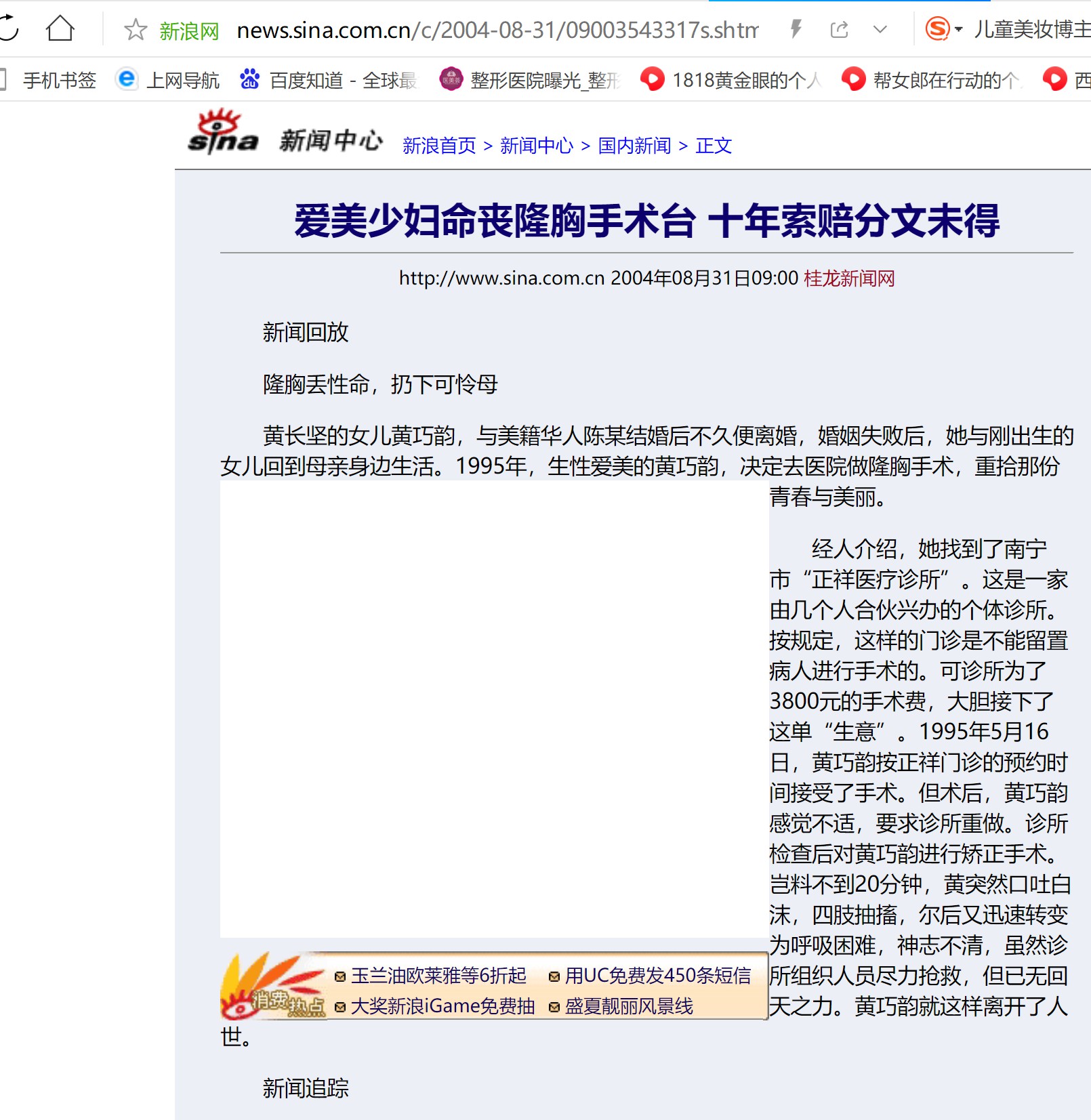Viewport: 1091px width, 1120px height.
Task: Open 国内新闻 breadcrumb link
Action: pyautogui.click(x=634, y=146)
